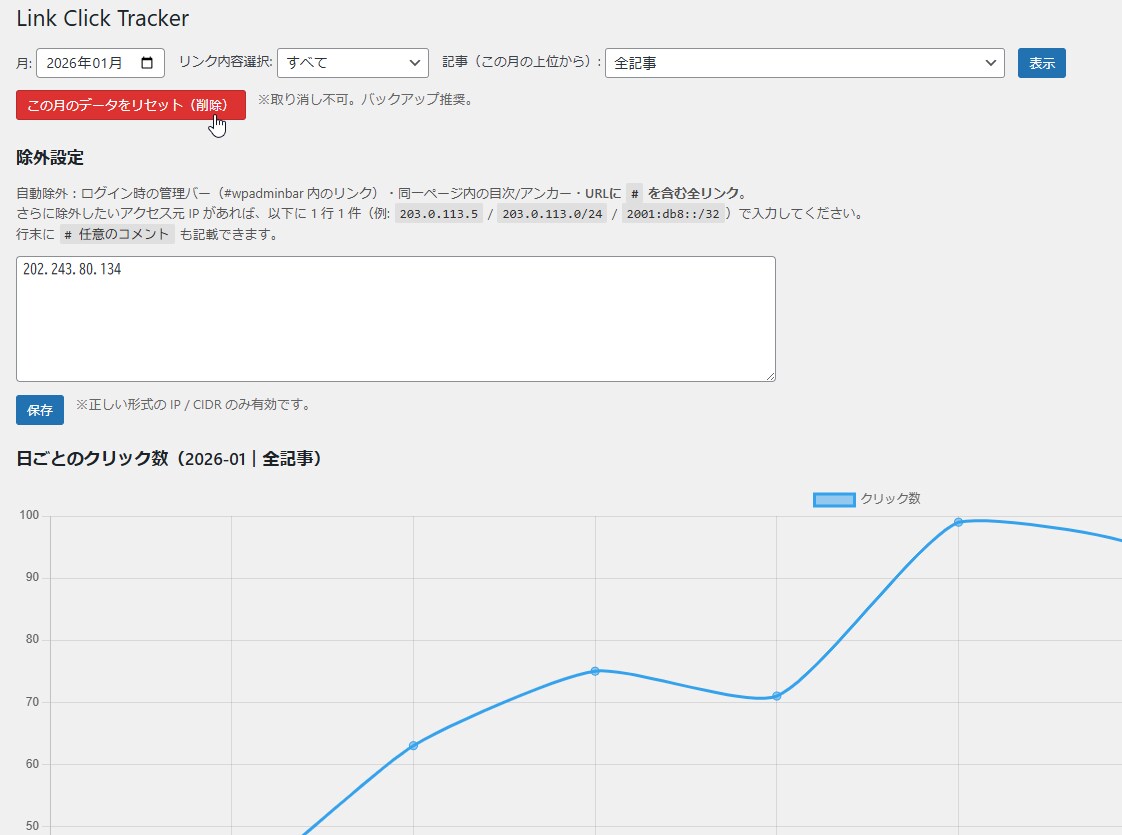The image size is (1122, 835).
Task: Click the blue 表示 button
Action: (1041, 63)
